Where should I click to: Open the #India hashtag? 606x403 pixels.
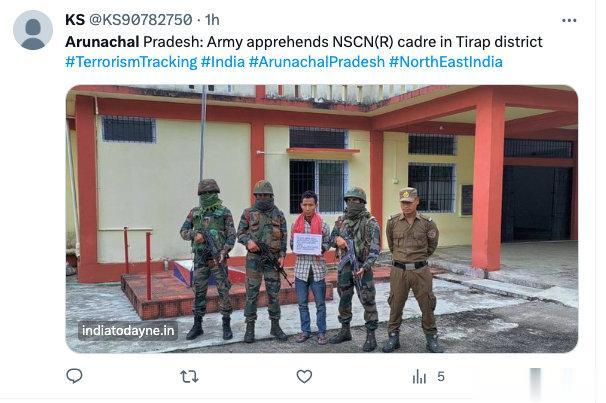223,62
